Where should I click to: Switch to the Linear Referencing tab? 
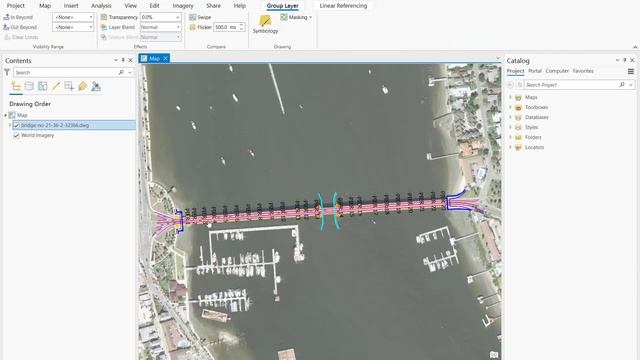pos(343,6)
